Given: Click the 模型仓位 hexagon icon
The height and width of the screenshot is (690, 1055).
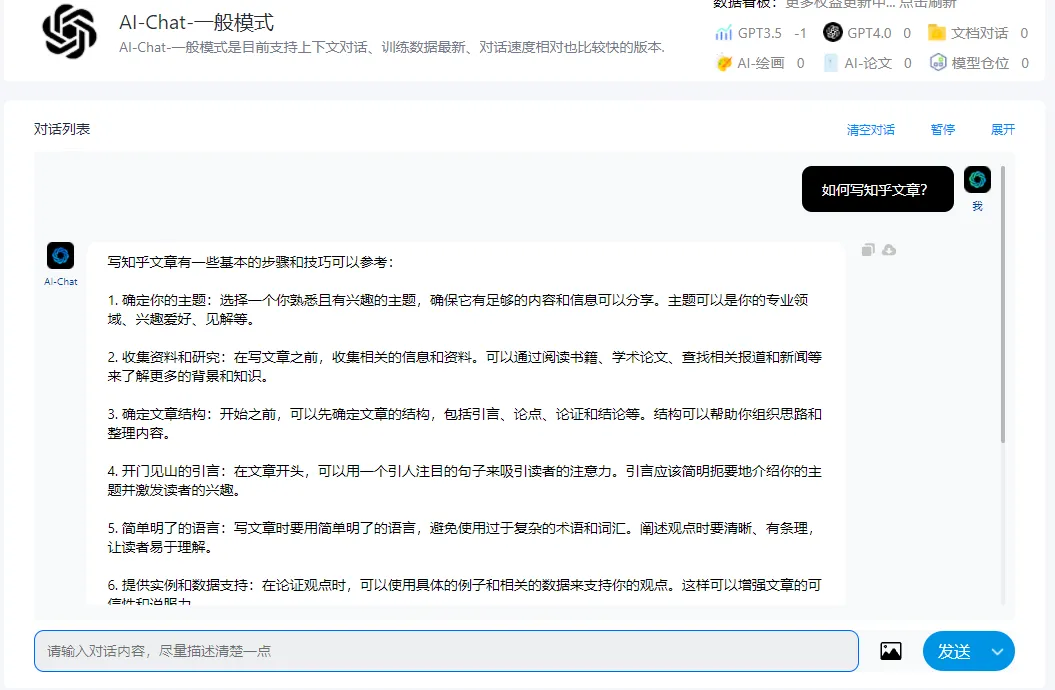Looking at the screenshot, I should [938, 63].
